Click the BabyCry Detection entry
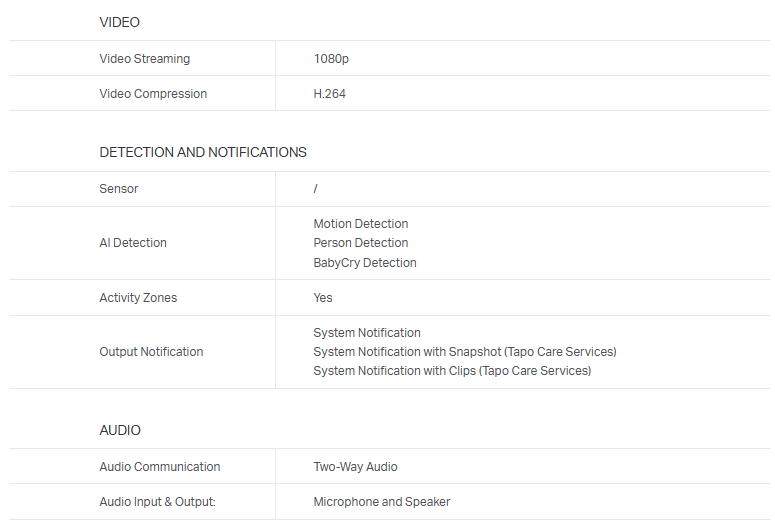The width and height of the screenshot is (775, 530). point(365,263)
